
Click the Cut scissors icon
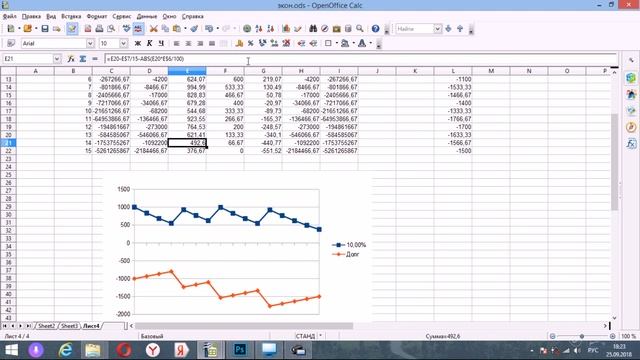(153, 29)
